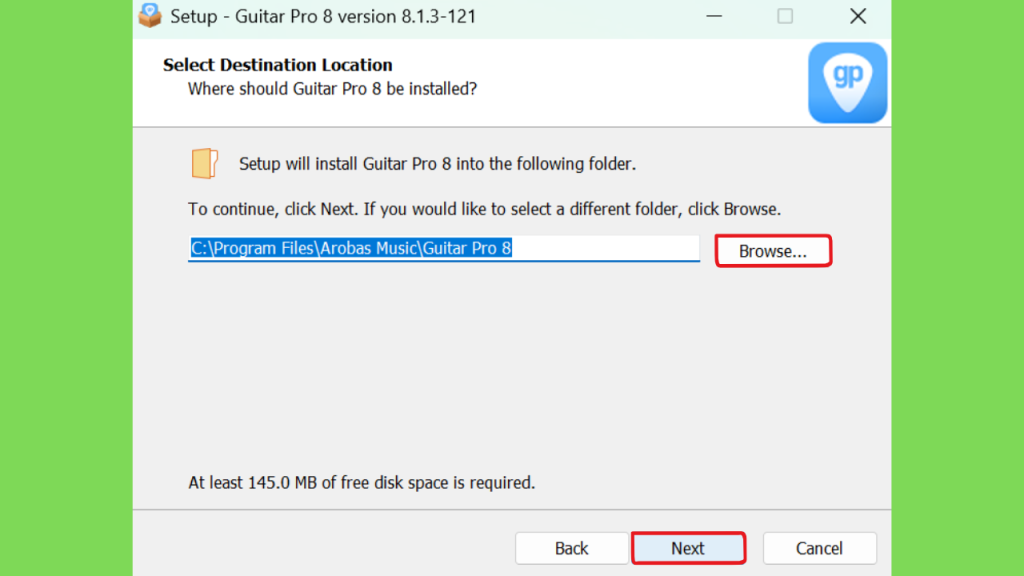The height and width of the screenshot is (576, 1024).
Task: Click the orange folder icon
Action: click(x=204, y=163)
